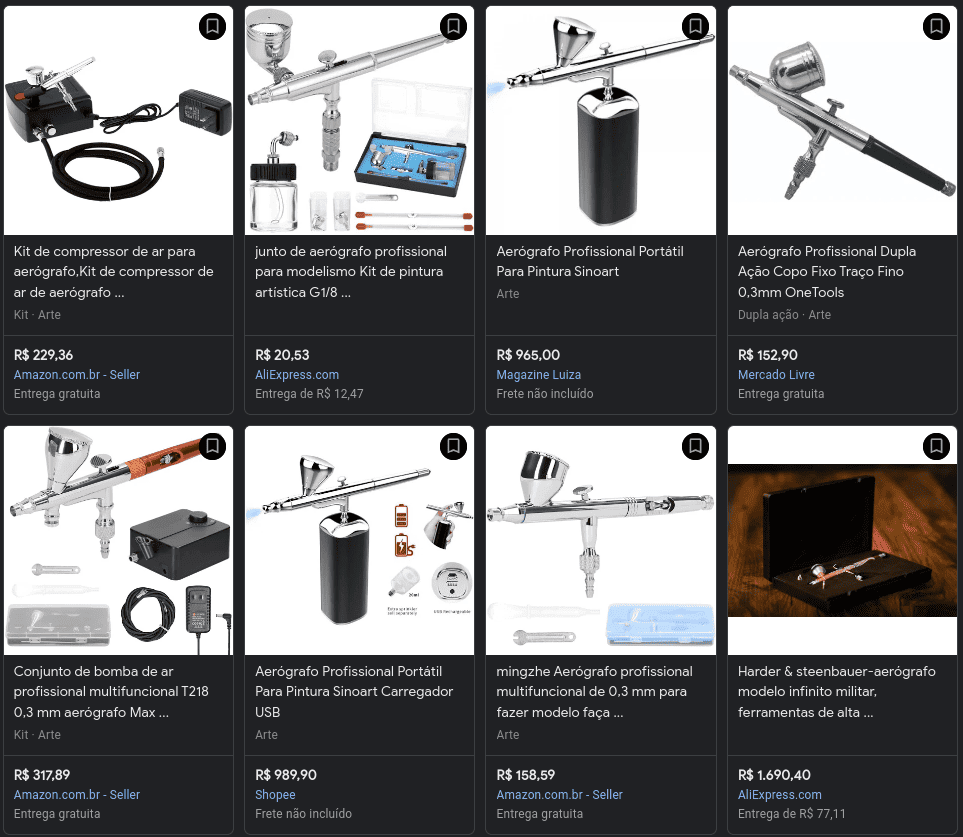This screenshot has height=837, width=963.
Task: Open Amazon.com.br seller link for R$ 229,36 item
Action: (77, 375)
